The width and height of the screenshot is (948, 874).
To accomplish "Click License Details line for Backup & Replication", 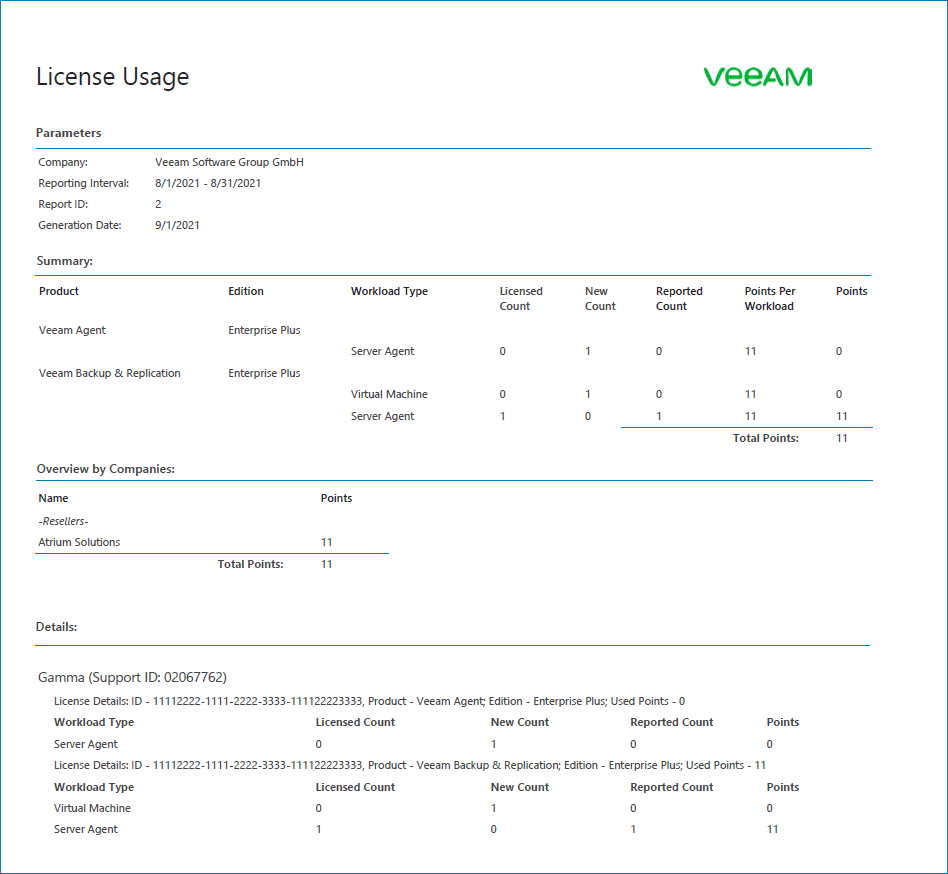I will point(410,765).
